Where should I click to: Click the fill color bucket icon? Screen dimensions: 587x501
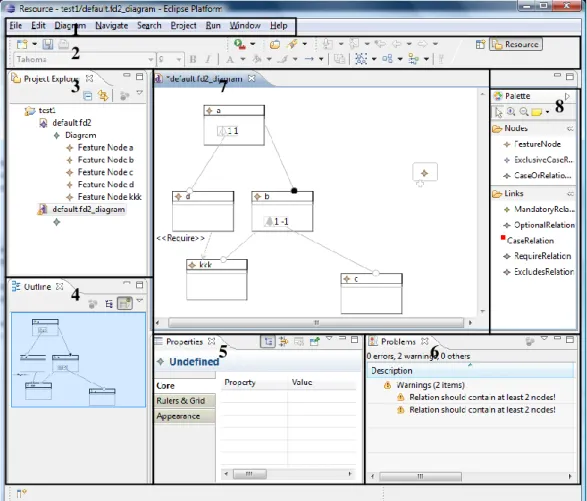(257, 59)
